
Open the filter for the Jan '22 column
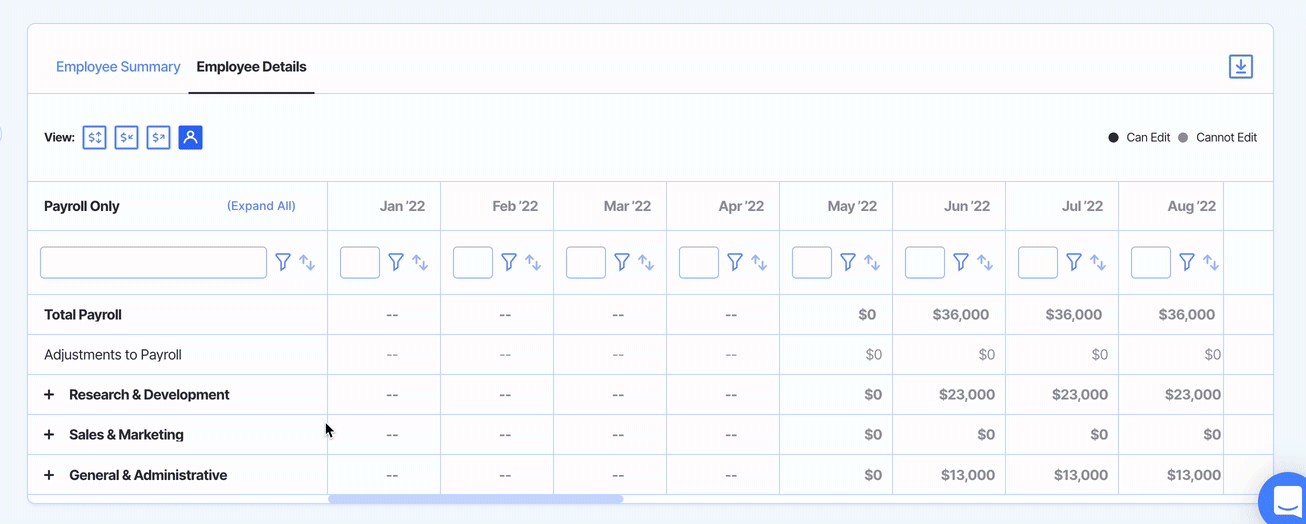(396, 262)
